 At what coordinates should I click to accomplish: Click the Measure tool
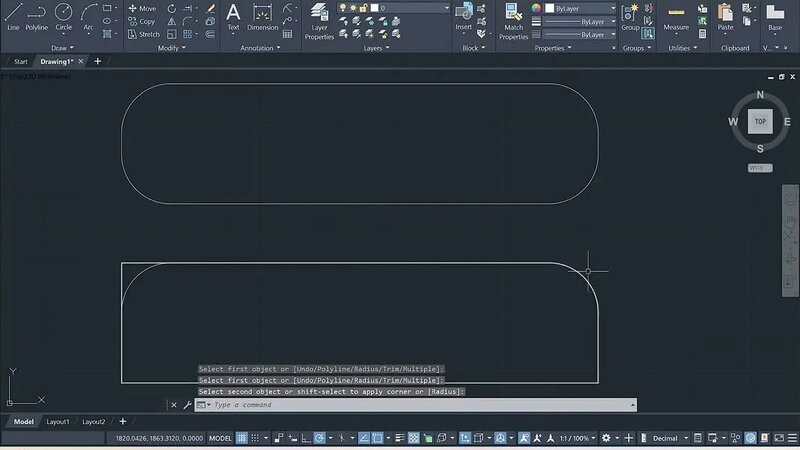coord(676,16)
